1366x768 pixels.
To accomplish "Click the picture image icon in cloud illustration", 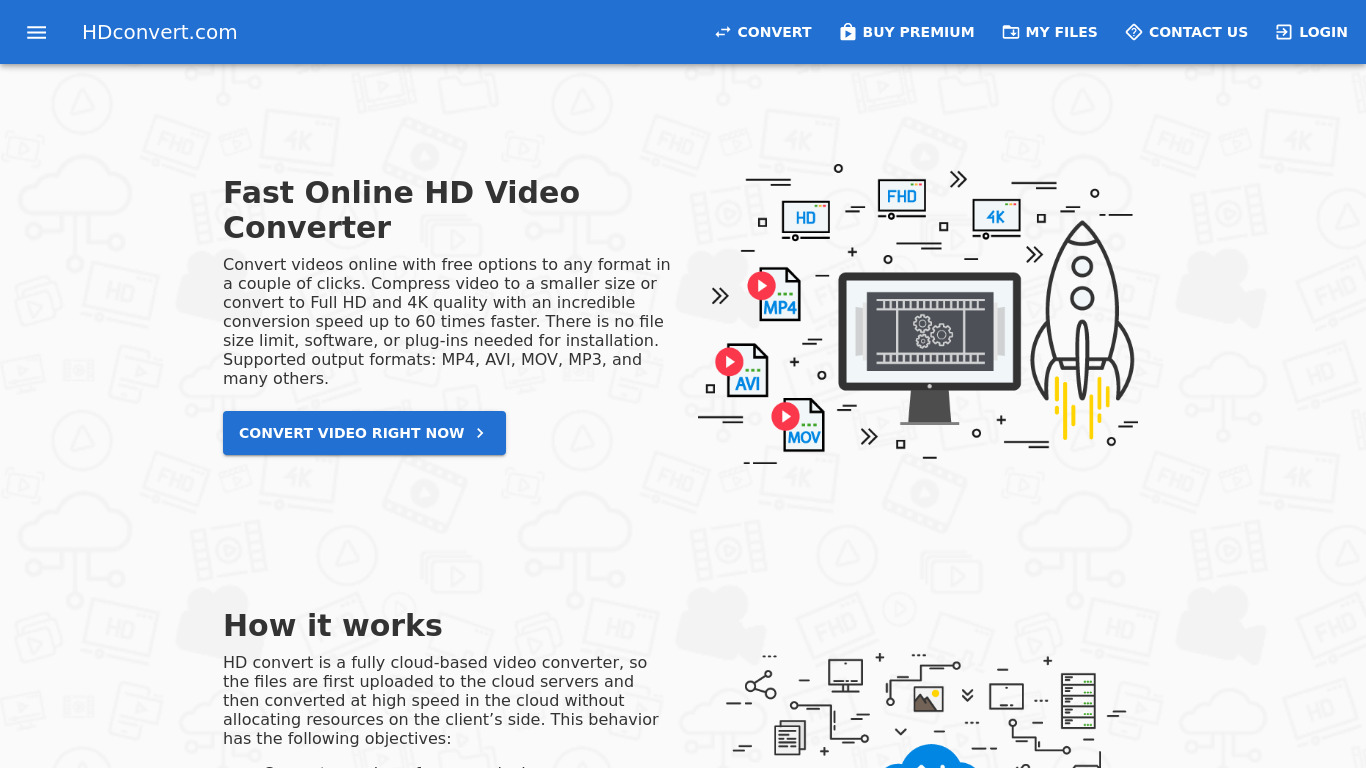I will click(929, 698).
